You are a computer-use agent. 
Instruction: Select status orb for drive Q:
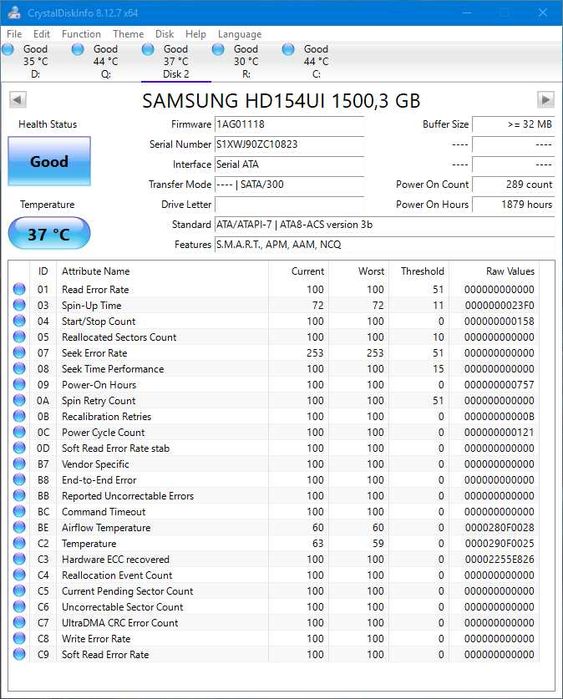click(78, 49)
